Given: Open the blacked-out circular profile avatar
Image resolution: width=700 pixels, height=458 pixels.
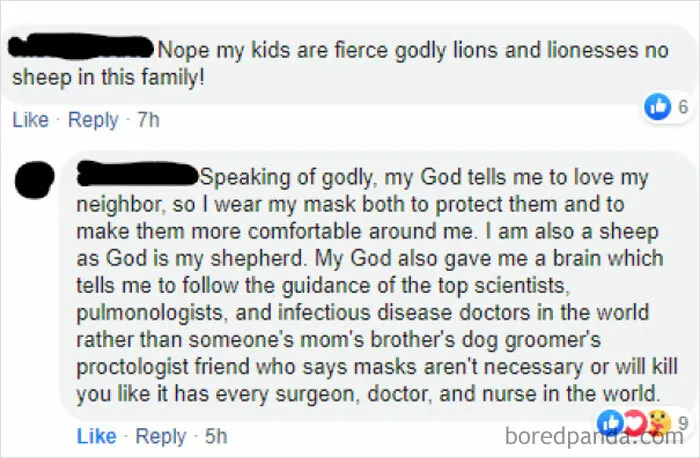Looking at the screenshot, I should [34, 179].
